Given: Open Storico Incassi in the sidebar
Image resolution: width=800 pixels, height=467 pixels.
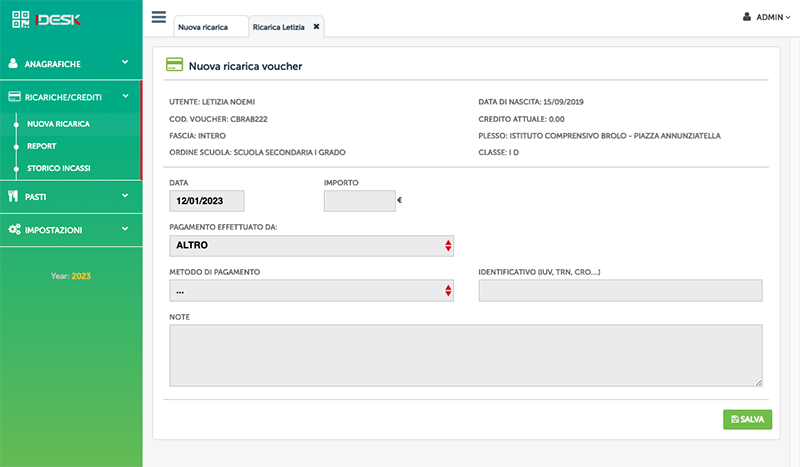Looking at the screenshot, I should [x=59, y=168].
